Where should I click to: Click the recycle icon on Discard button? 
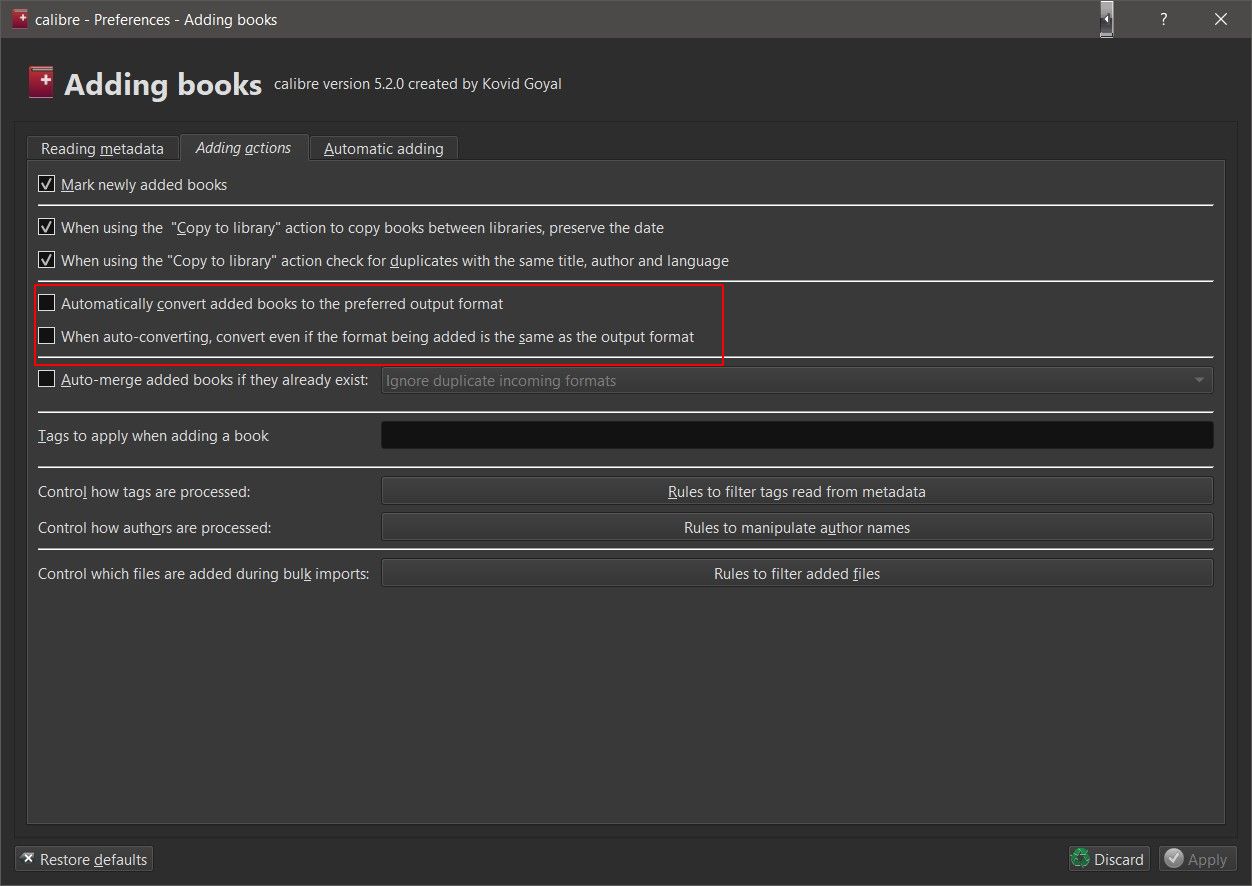(x=1080, y=859)
